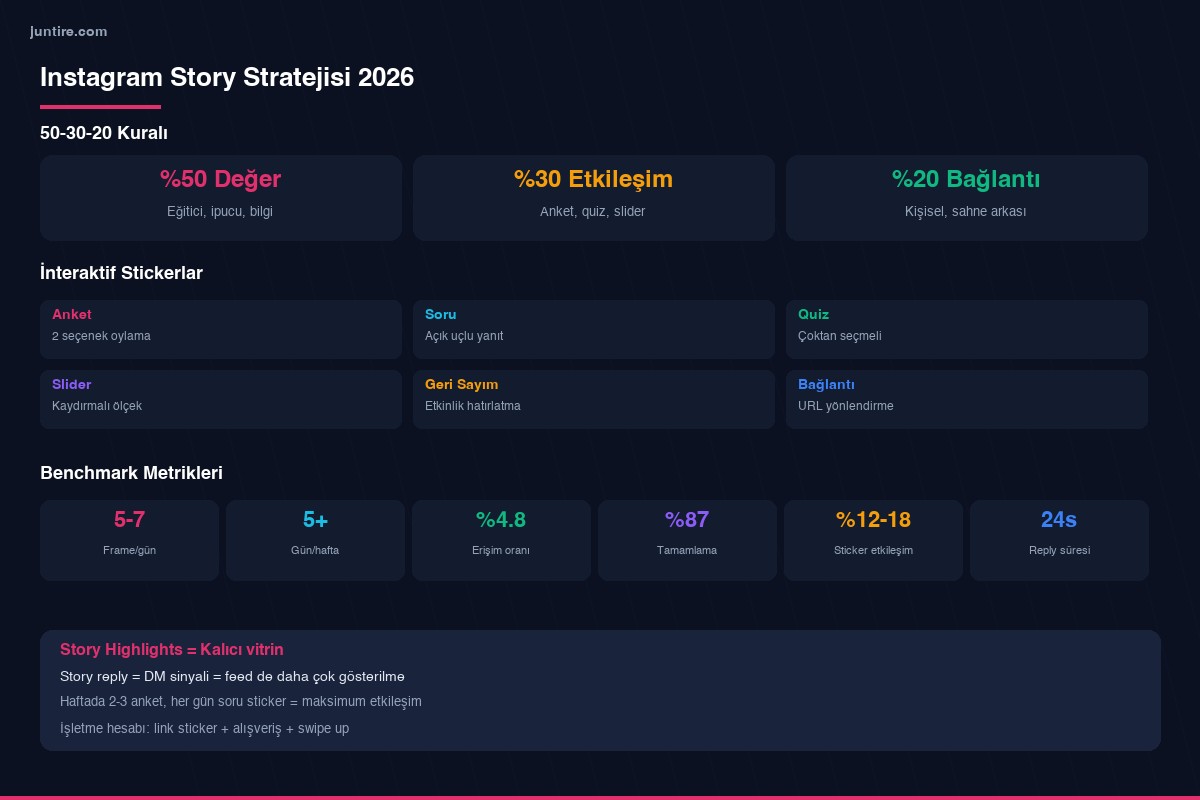Click the URL yönlendirme description

[846, 406]
